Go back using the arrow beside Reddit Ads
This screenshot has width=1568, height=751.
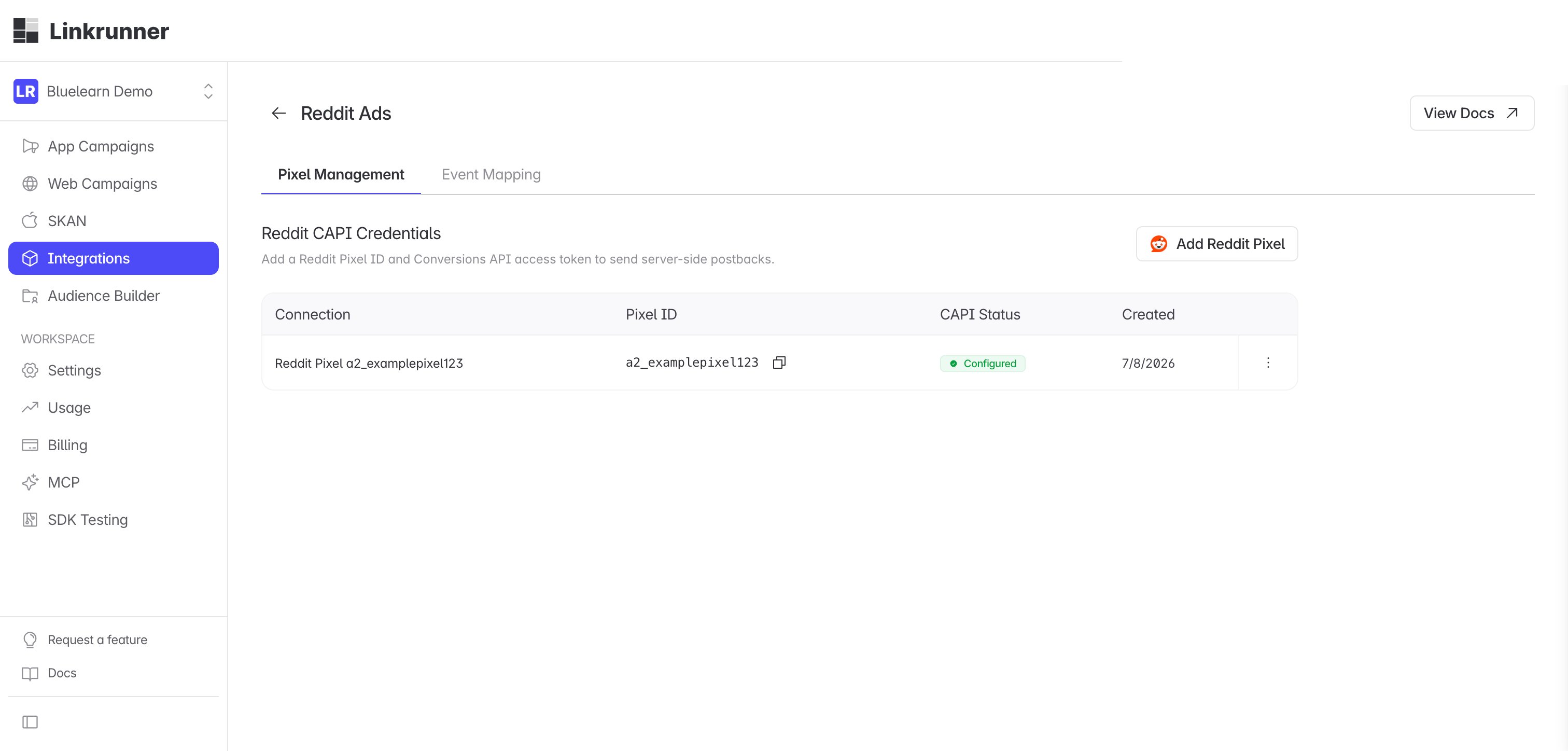click(x=279, y=113)
